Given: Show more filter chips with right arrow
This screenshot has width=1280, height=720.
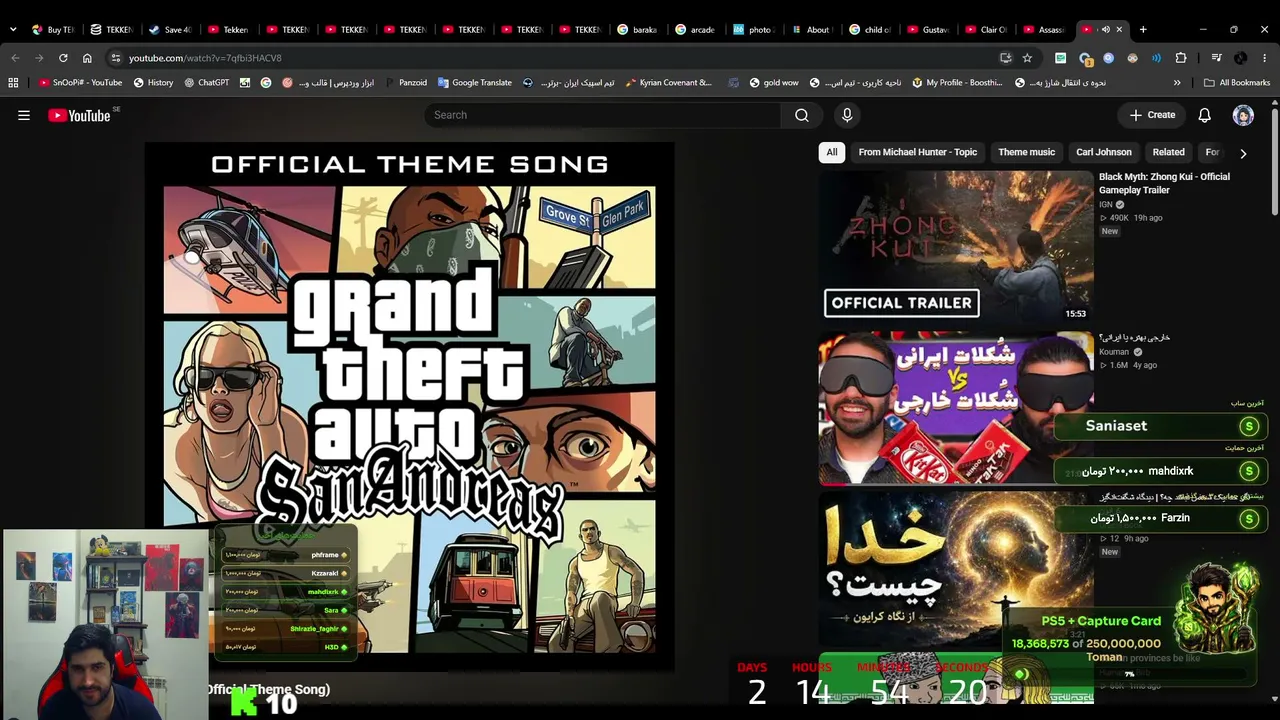Looking at the screenshot, I should point(1243,153).
